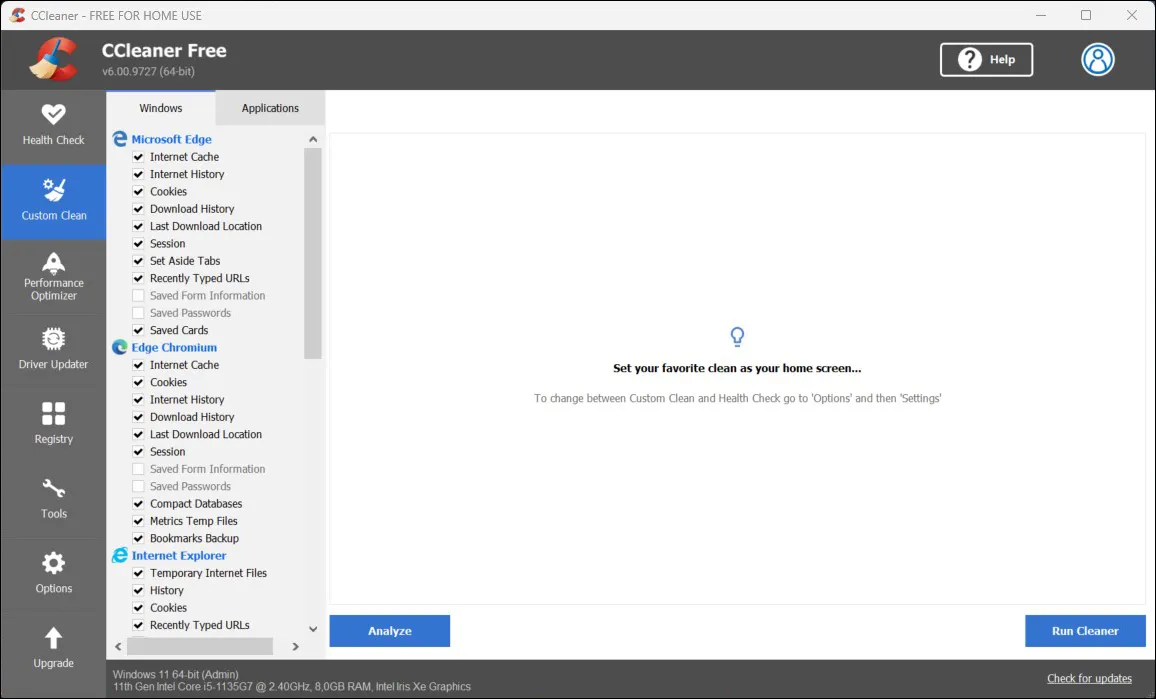Select the Custom Clean broom icon
This screenshot has height=699, width=1156.
54,190
